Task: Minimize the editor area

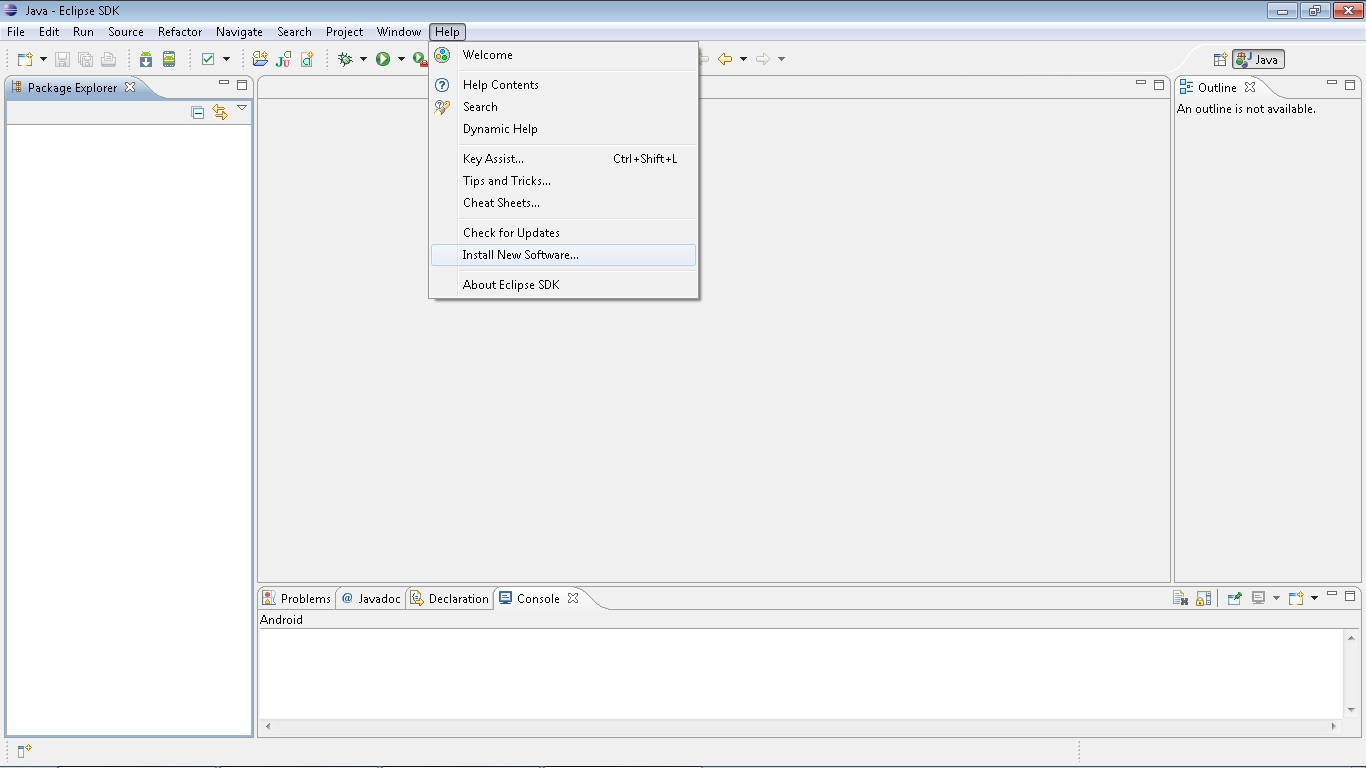Action: click(1141, 84)
